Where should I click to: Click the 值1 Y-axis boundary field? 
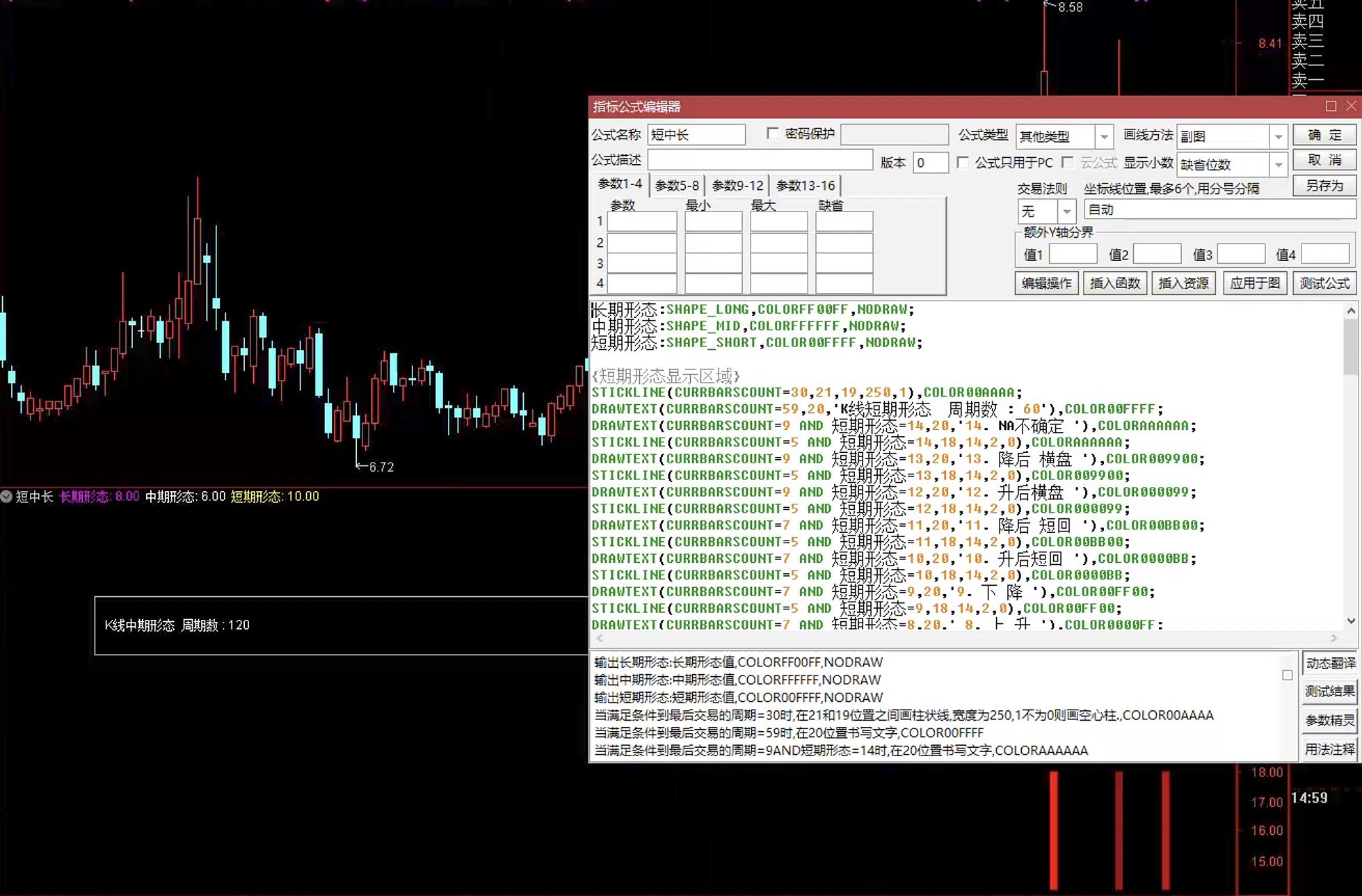pyautogui.click(x=1073, y=254)
